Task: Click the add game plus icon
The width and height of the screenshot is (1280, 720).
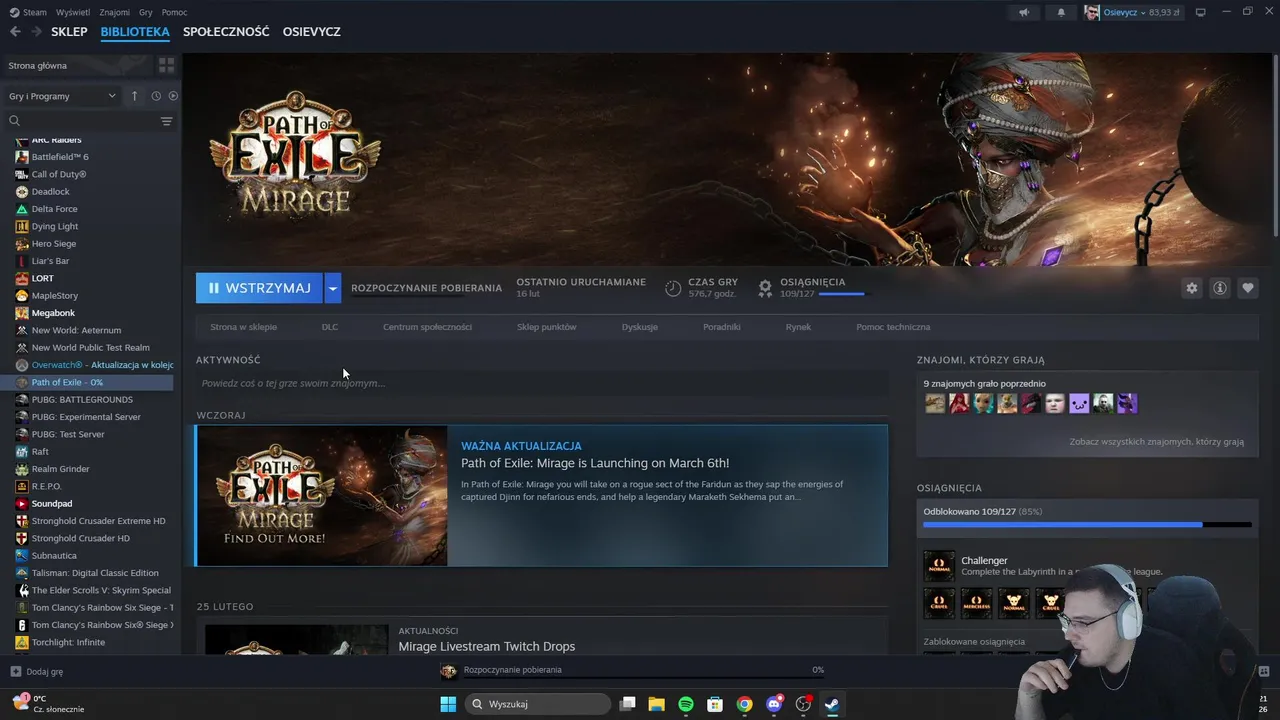Action: tap(15, 672)
